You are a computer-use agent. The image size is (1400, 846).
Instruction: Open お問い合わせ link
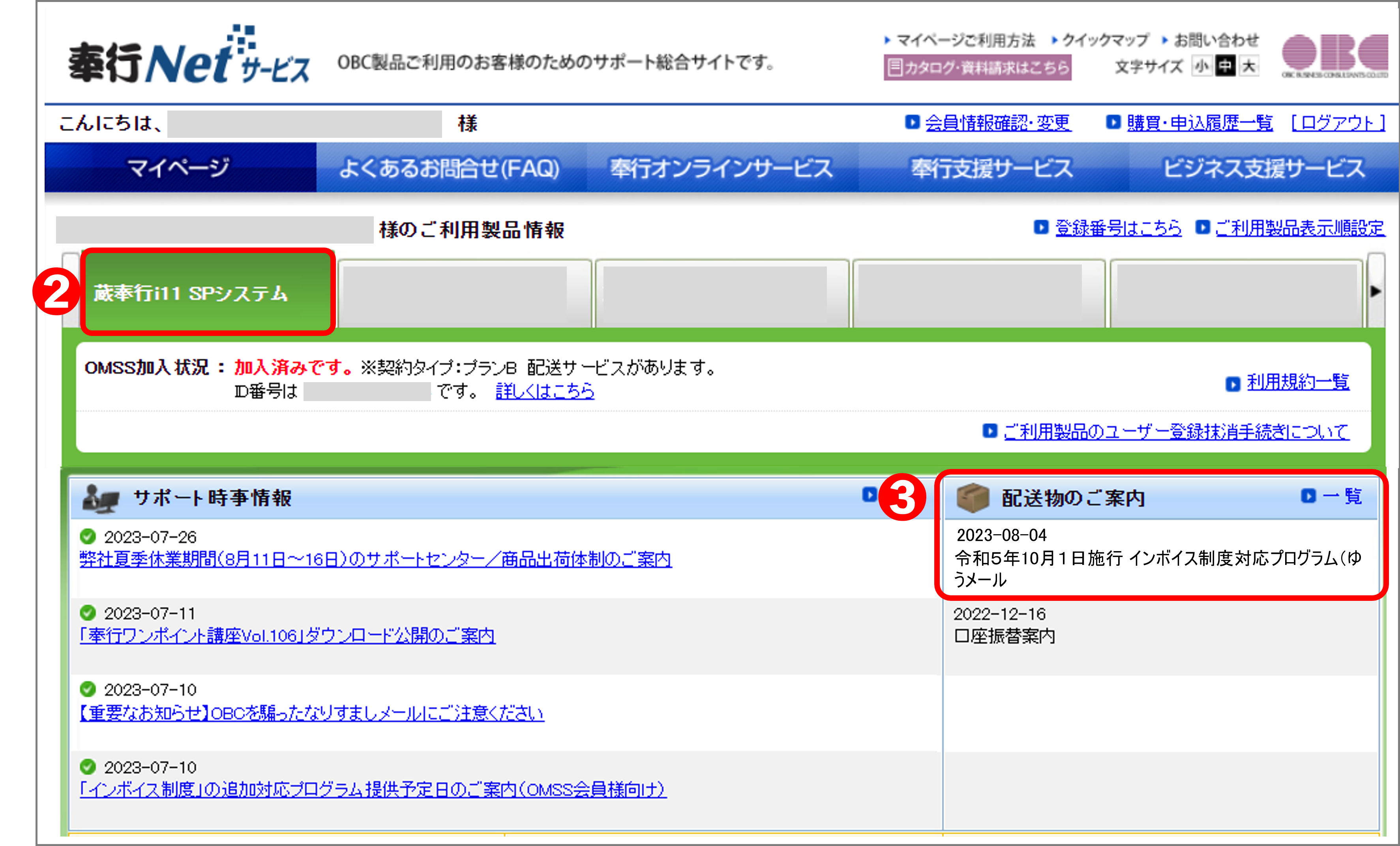click(x=1216, y=40)
